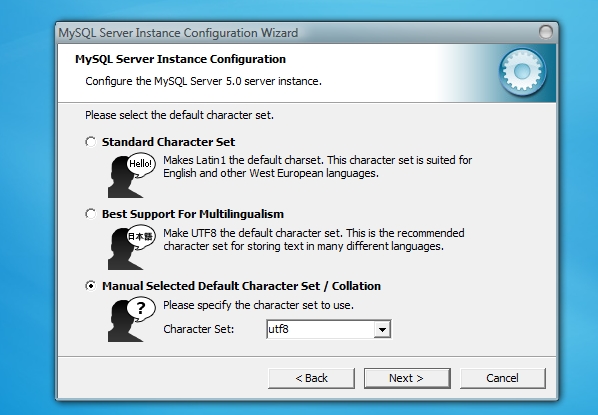Choose Best Support For Multilingualism radio option
This screenshot has width=598, height=415.
(91, 214)
